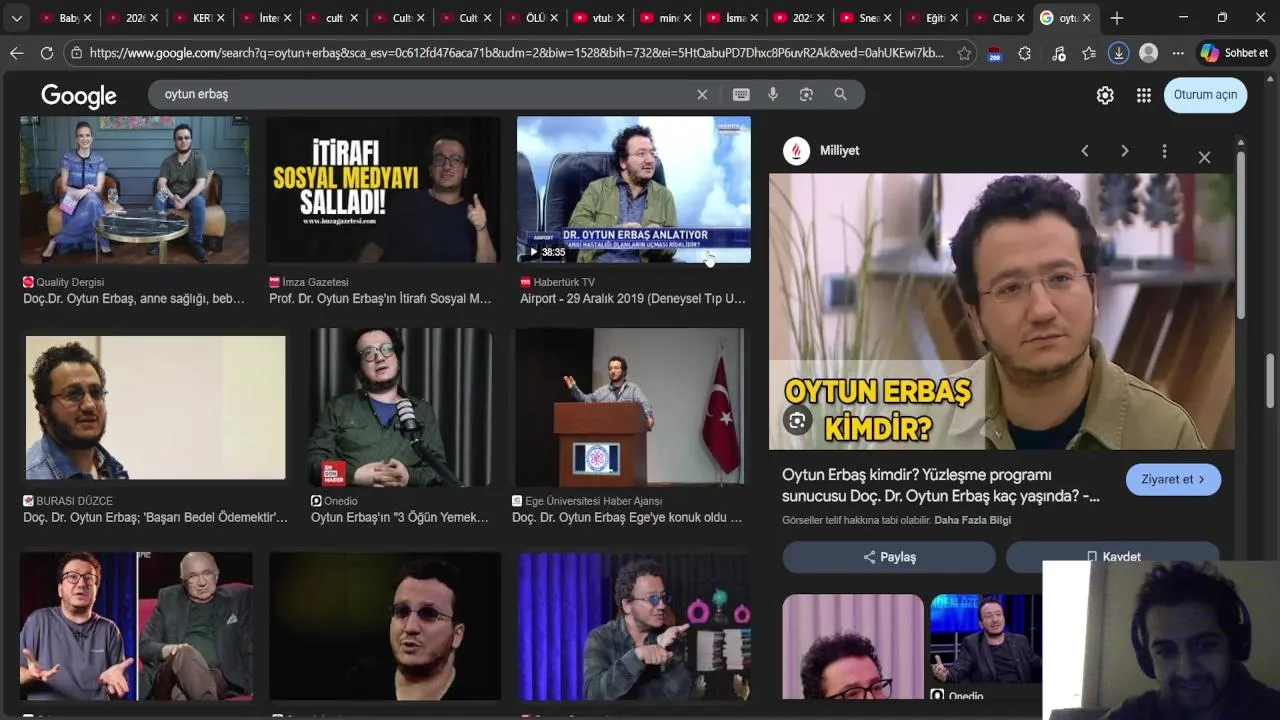Open the browser profile avatar icon
Viewport: 1280px width, 720px height.
pyautogui.click(x=1149, y=53)
